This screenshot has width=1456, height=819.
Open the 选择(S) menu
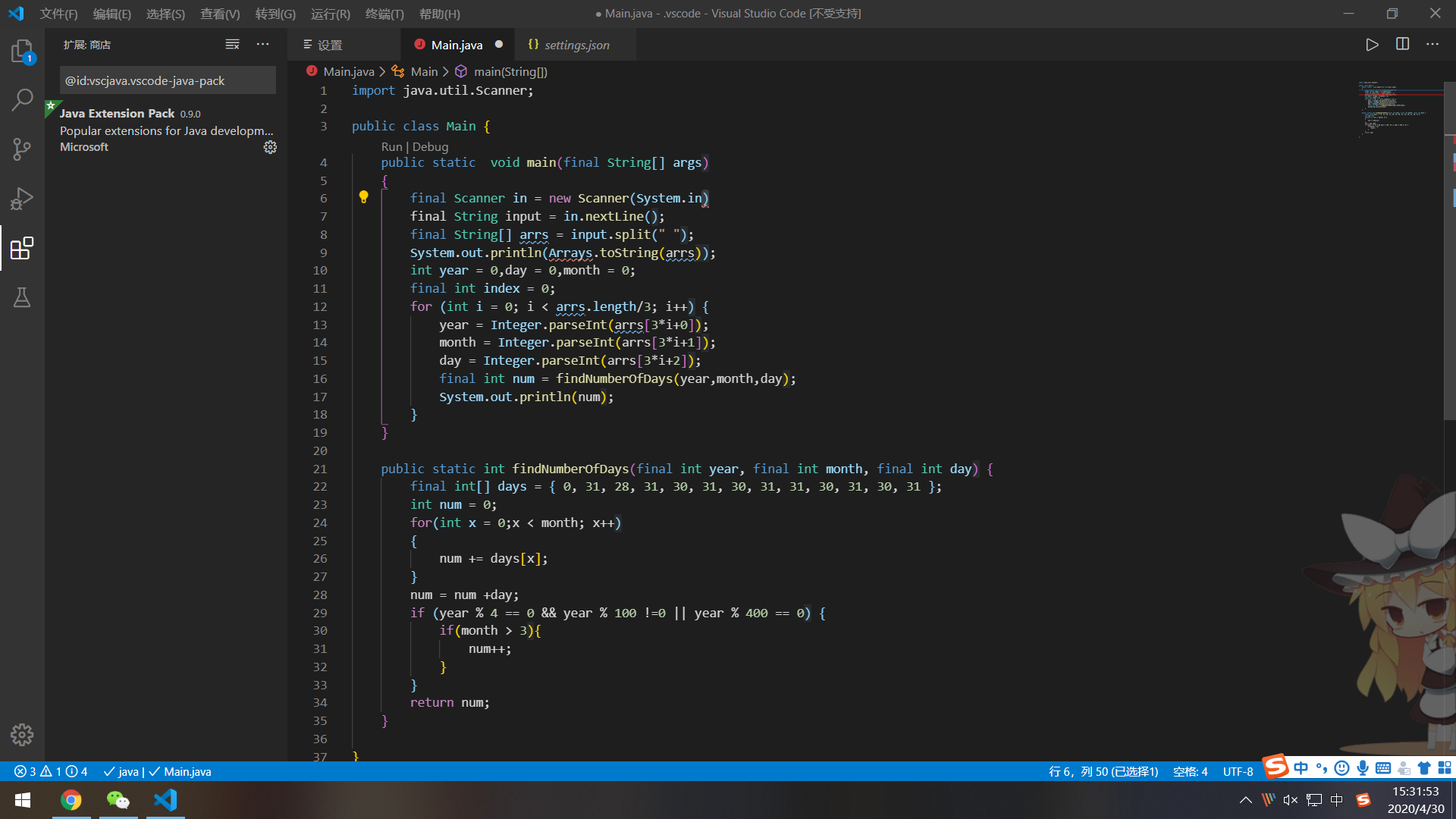(165, 14)
